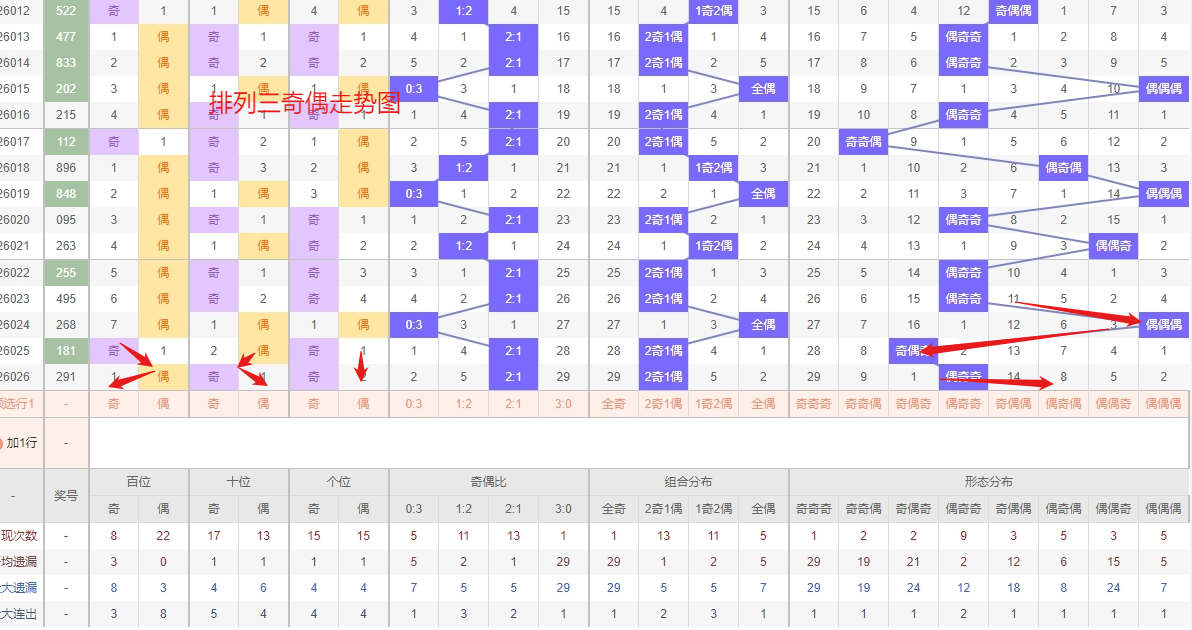This screenshot has width=1192, height=630.
Task: Click the blank input area beside 加1行
Action: (639, 442)
